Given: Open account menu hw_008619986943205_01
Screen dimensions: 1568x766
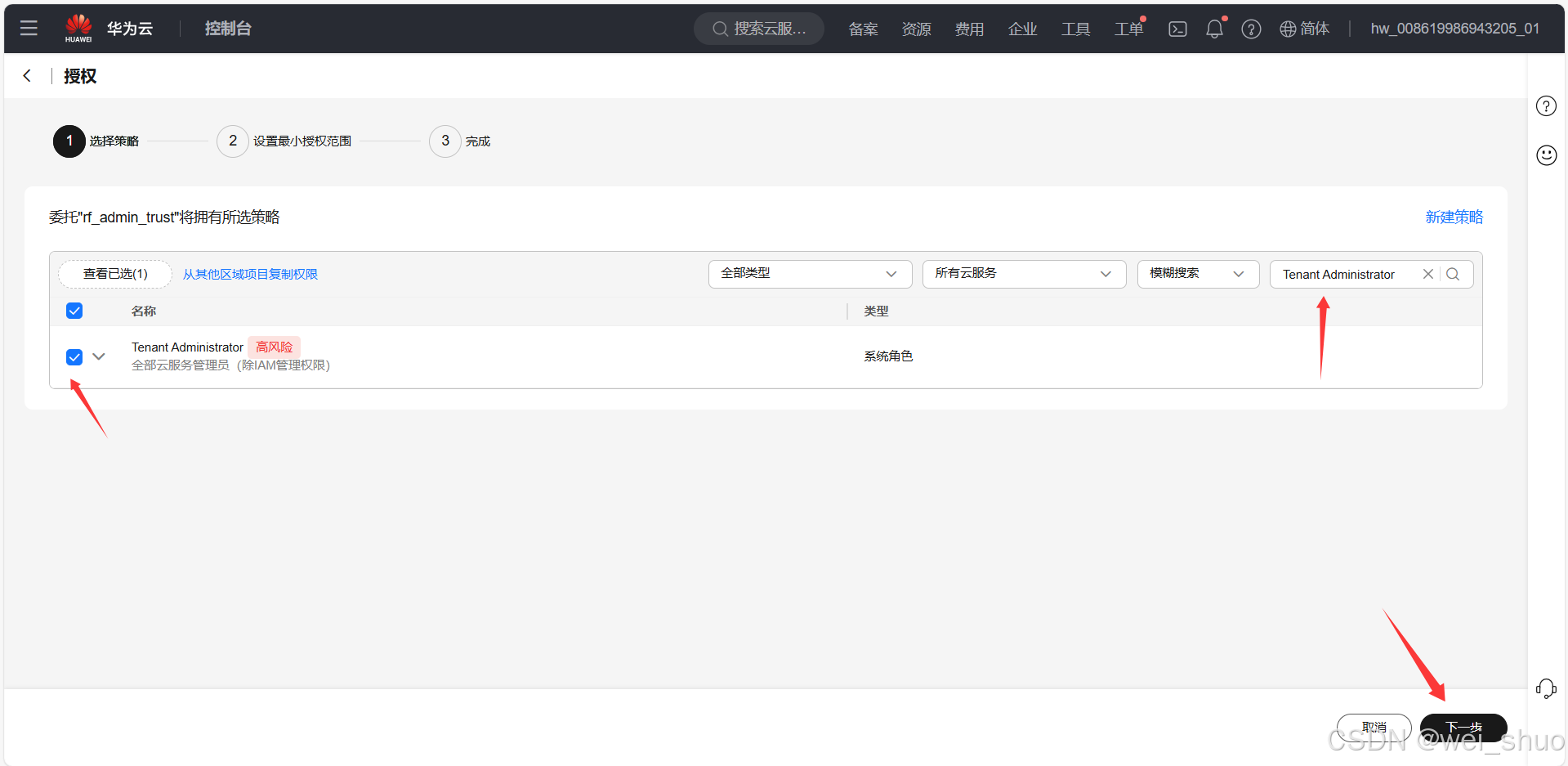Looking at the screenshot, I should coord(1454,29).
